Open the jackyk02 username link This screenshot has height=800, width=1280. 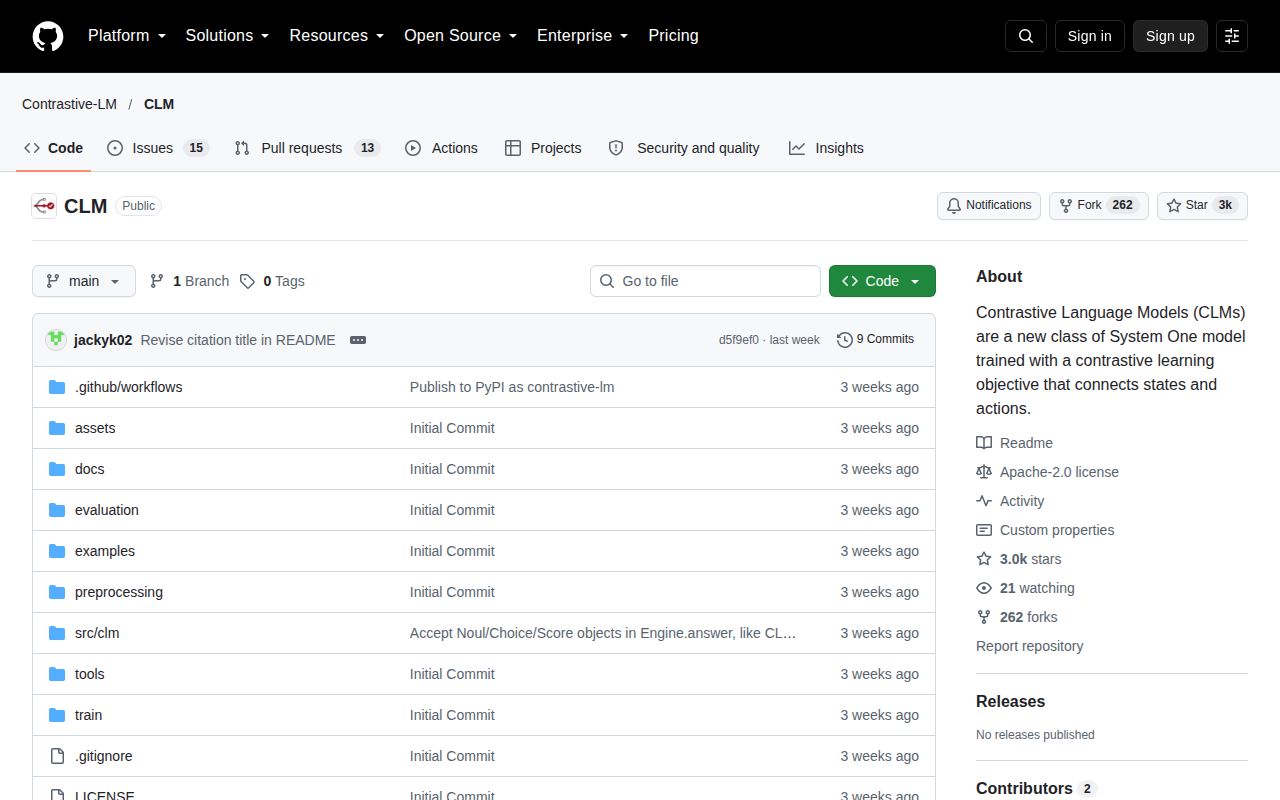pyautogui.click(x=103, y=340)
